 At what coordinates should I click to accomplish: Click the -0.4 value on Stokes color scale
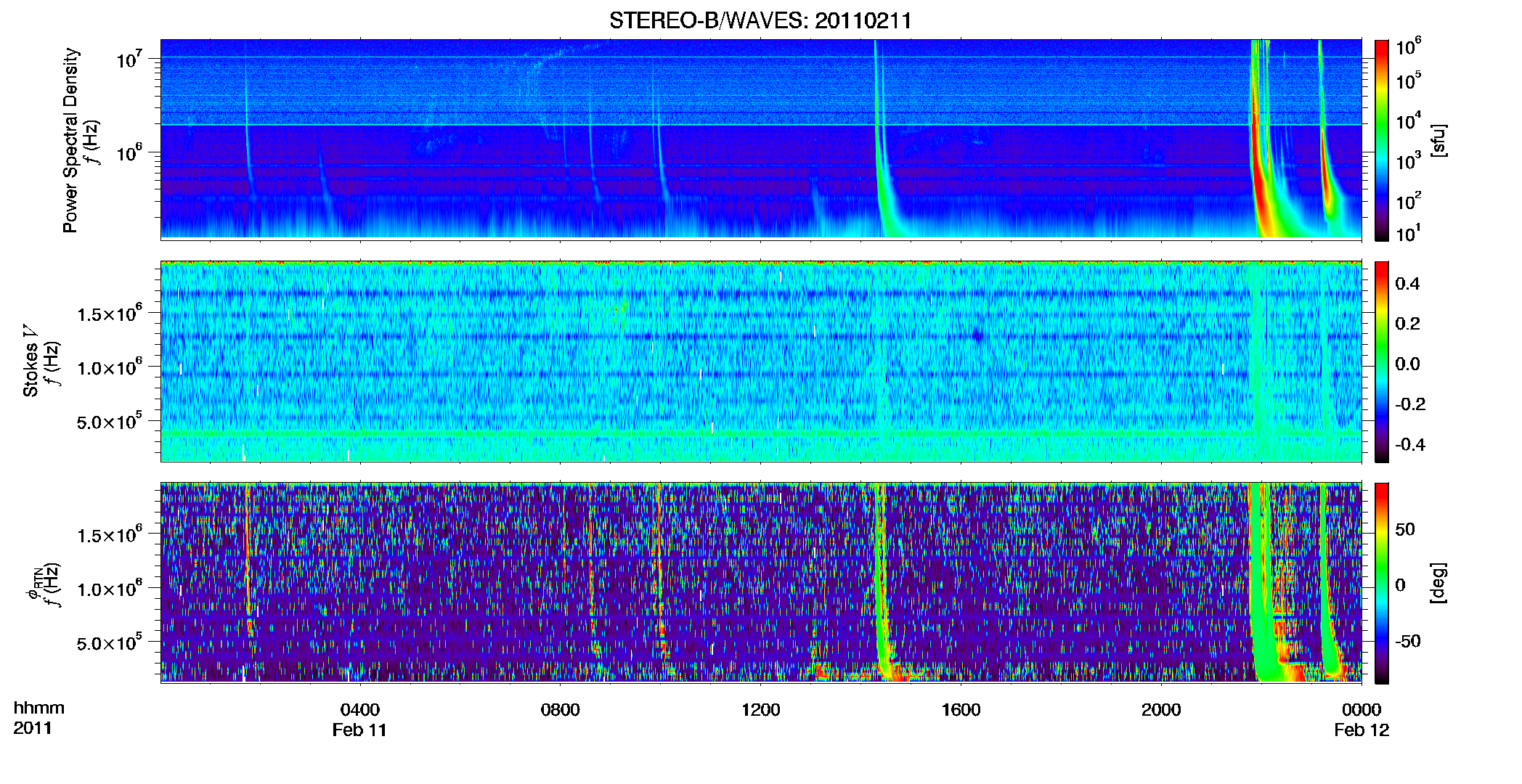[1410, 444]
